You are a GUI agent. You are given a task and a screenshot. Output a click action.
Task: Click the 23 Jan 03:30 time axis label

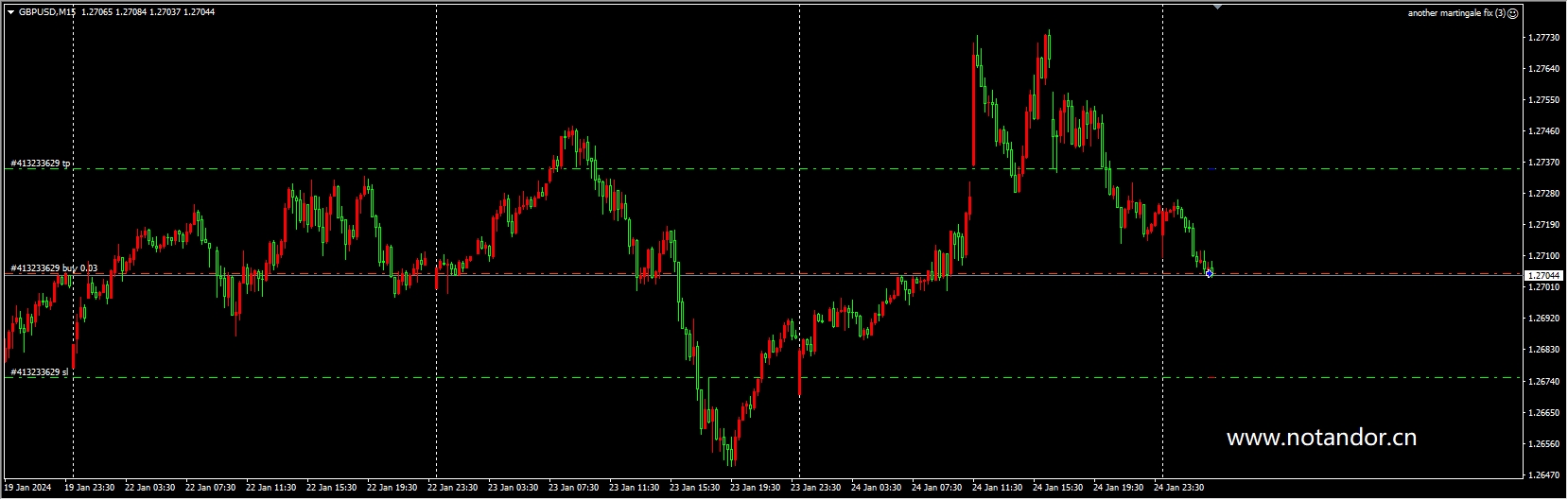point(514,489)
